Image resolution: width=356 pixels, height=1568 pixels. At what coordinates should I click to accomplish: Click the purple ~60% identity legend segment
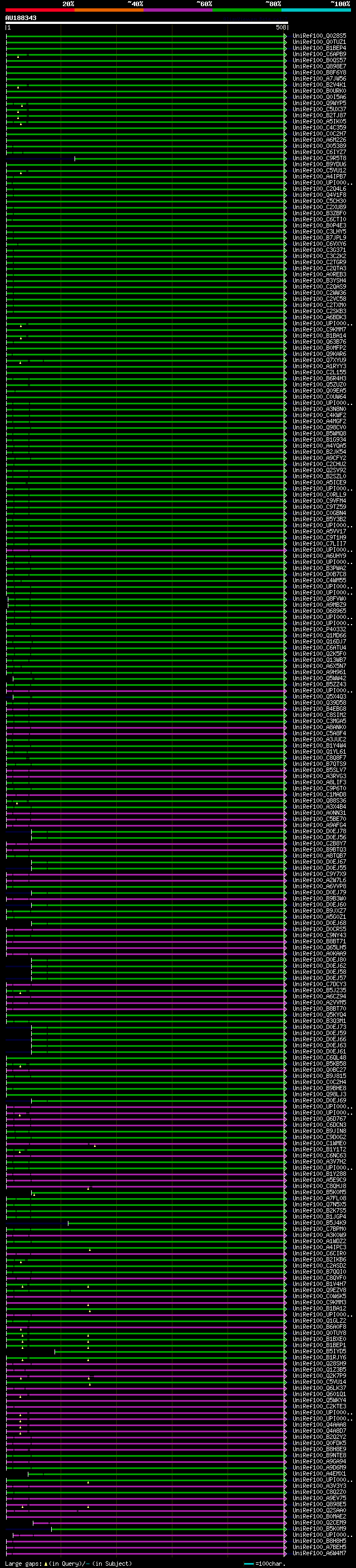[x=179, y=10]
